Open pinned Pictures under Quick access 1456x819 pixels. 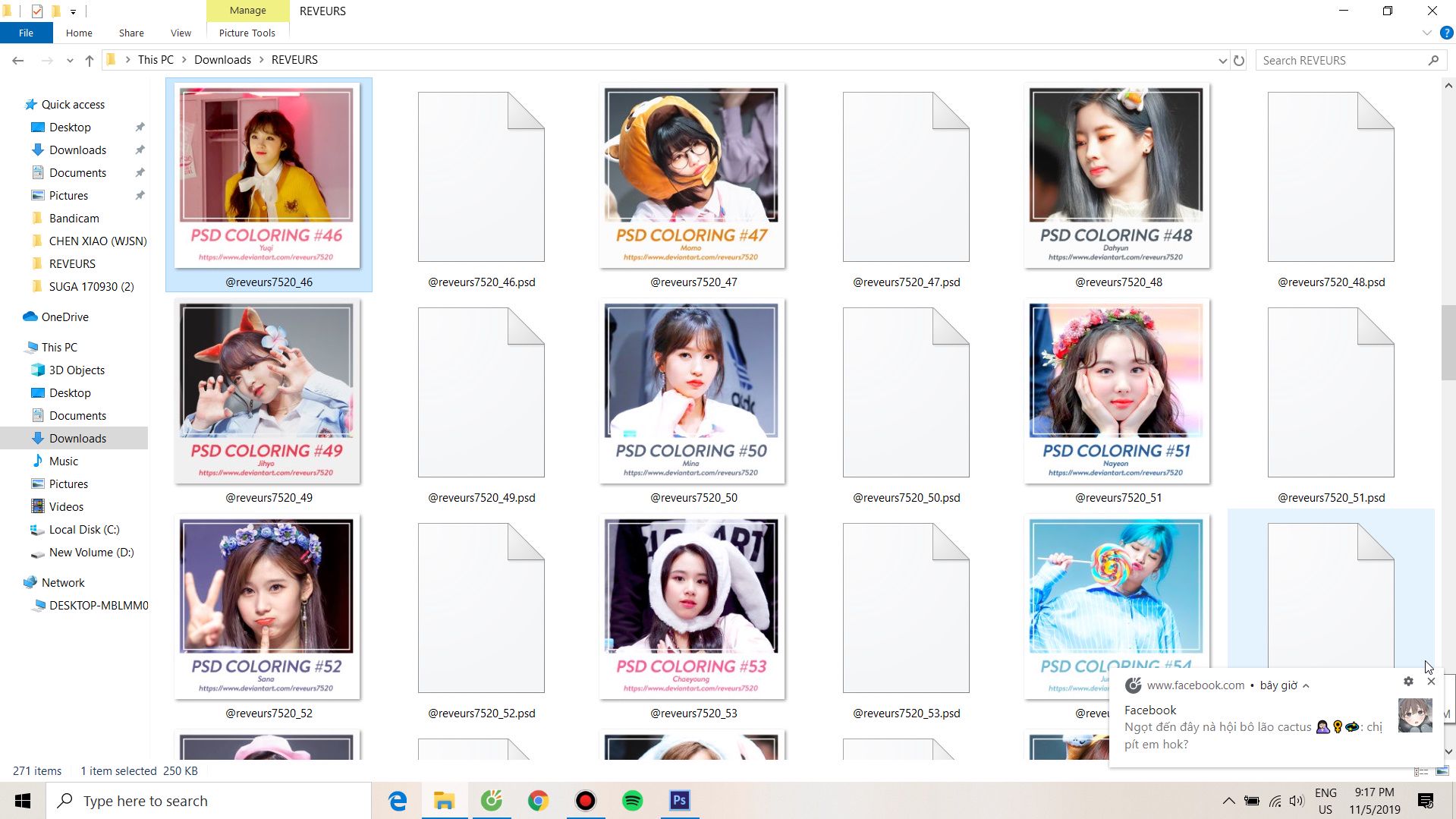[x=68, y=195]
